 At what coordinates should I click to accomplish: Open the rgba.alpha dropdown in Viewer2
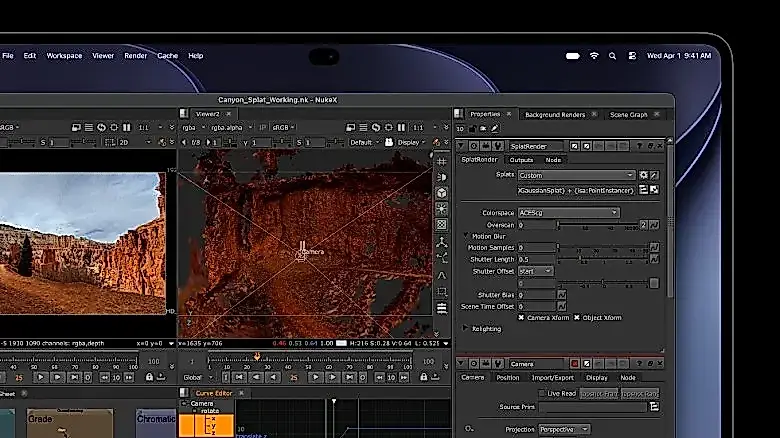point(231,128)
